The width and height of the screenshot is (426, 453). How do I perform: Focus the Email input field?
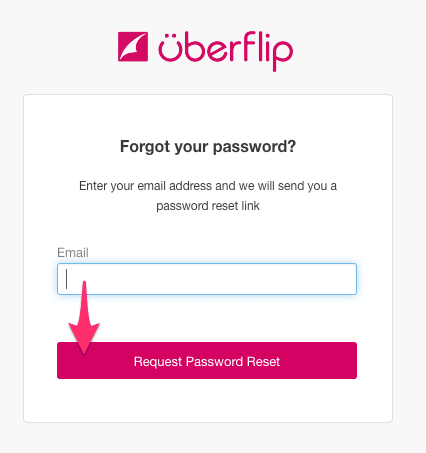click(207, 279)
